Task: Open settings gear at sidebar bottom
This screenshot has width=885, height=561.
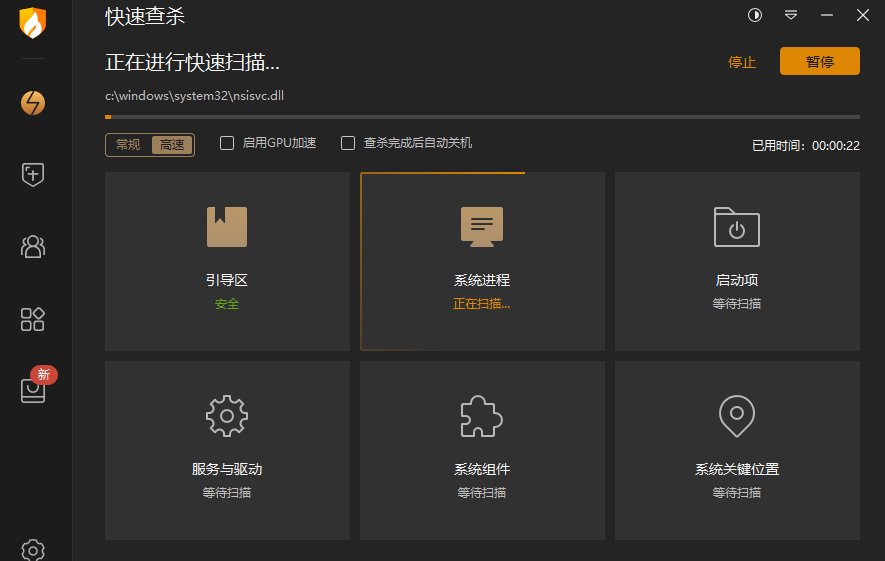Action: click(33, 550)
